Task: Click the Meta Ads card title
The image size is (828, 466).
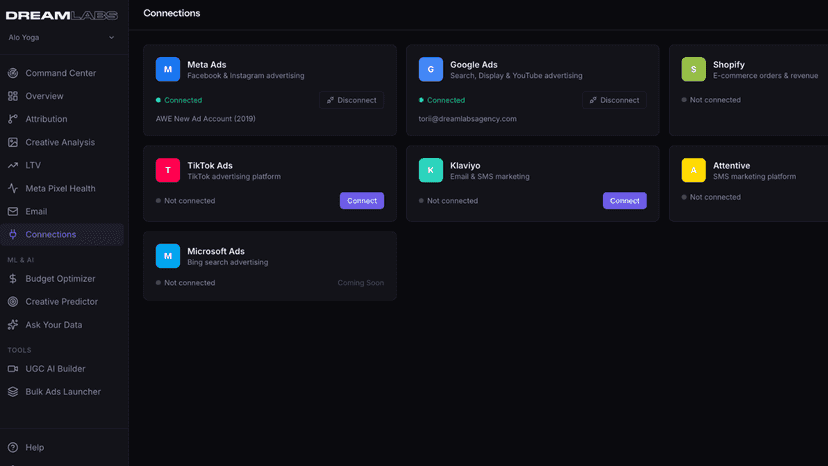Action: tap(206, 64)
